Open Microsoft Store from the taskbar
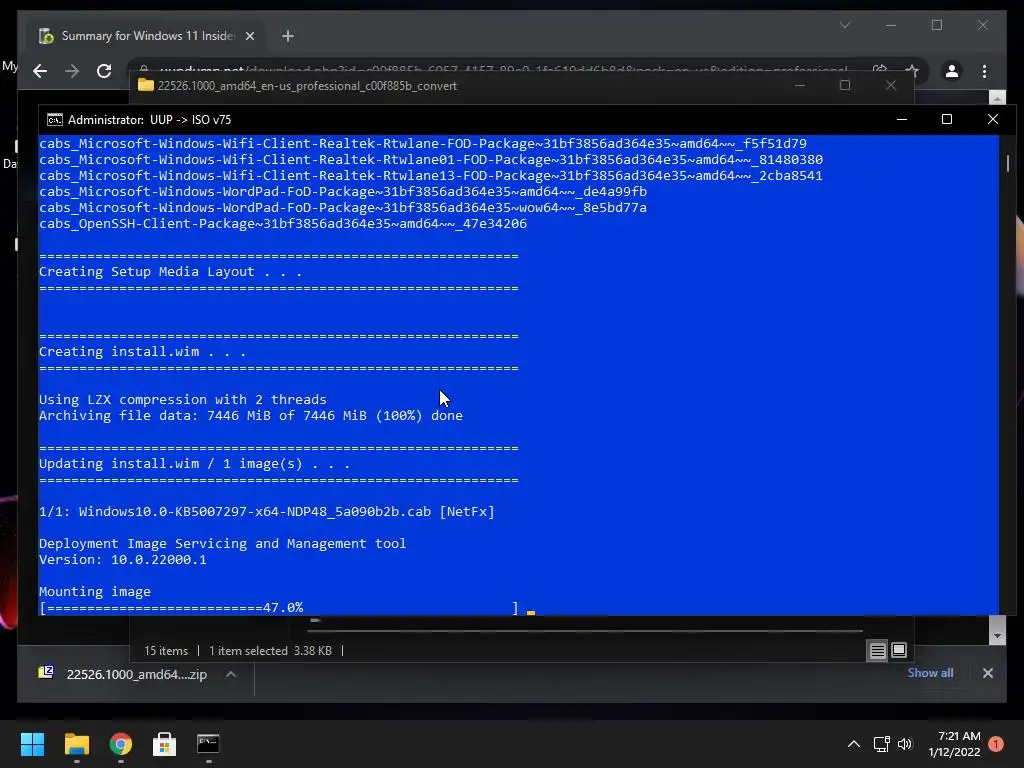The width and height of the screenshot is (1024, 768). coord(165,744)
